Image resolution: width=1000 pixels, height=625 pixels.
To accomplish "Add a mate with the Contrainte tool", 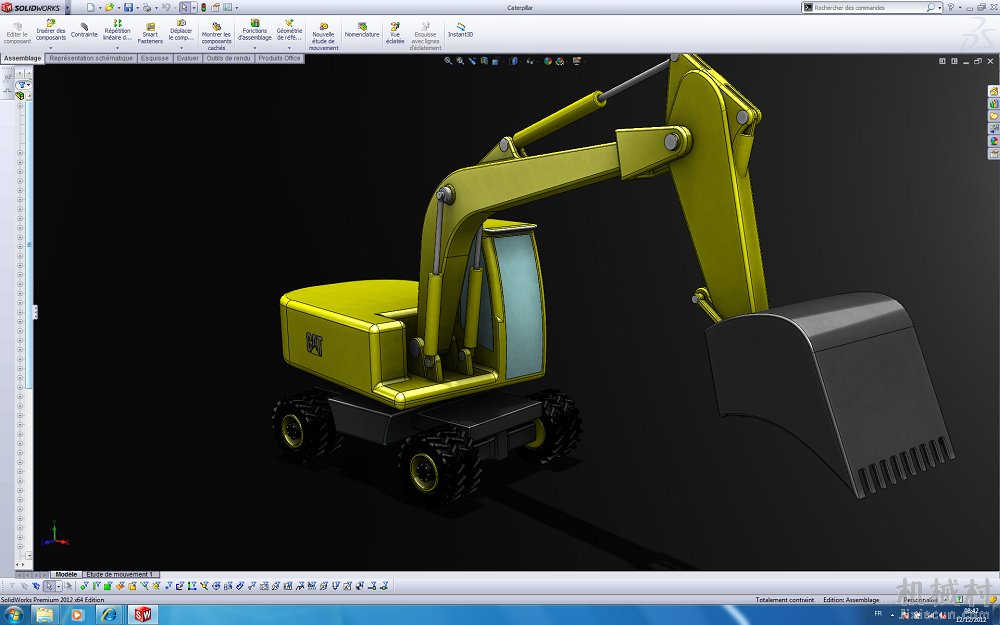I will point(84,30).
